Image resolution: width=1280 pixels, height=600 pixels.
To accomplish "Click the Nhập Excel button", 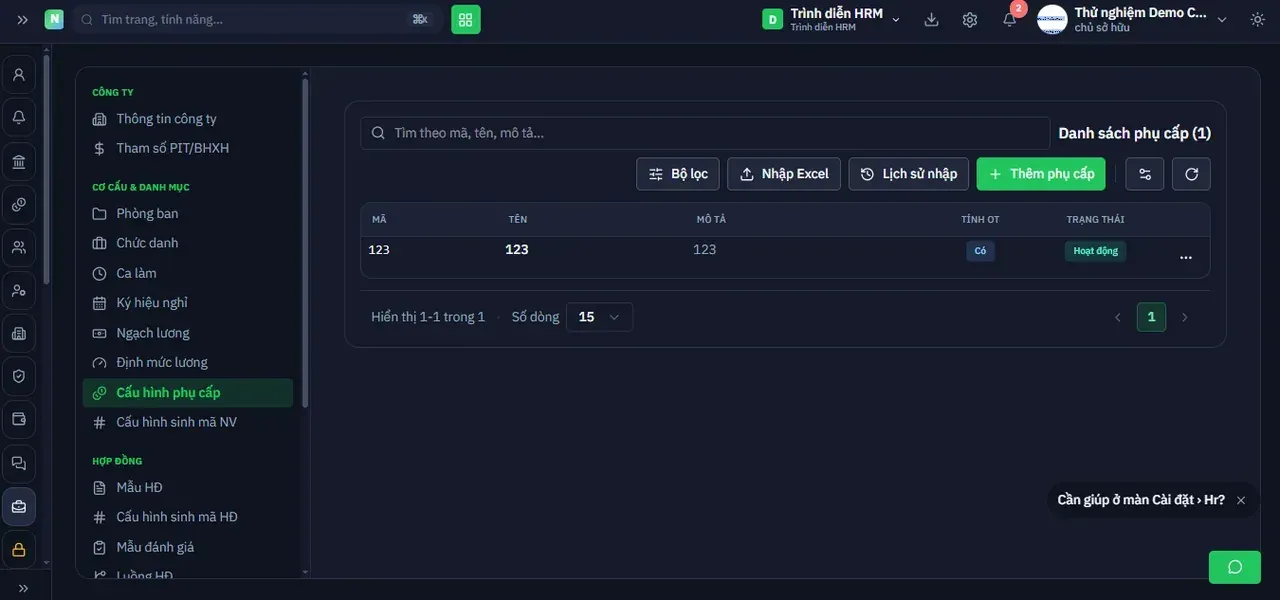I will (x=784, y=174).
